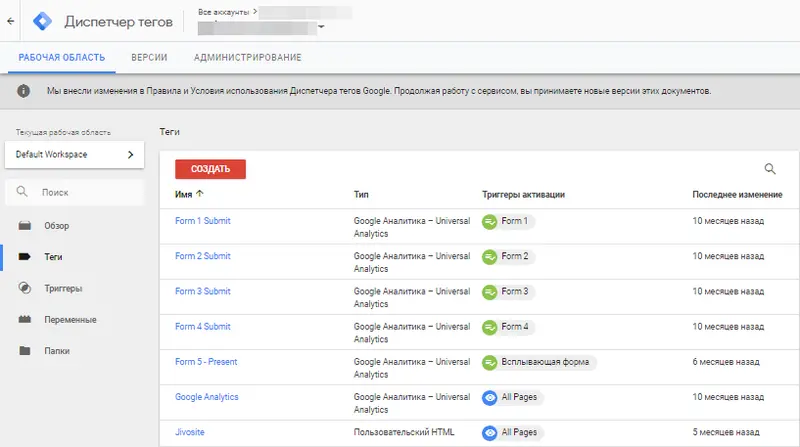Sort by Имя column arrow

199,193
